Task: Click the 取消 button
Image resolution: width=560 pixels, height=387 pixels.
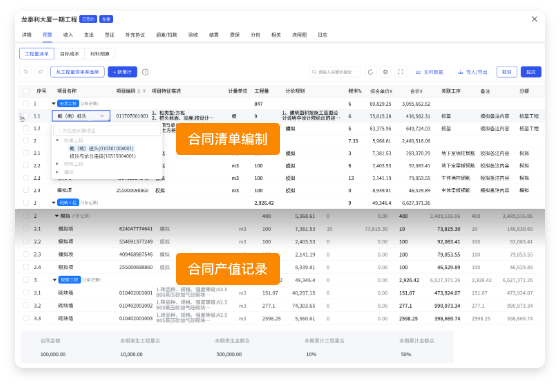Action: coord(507,72)
